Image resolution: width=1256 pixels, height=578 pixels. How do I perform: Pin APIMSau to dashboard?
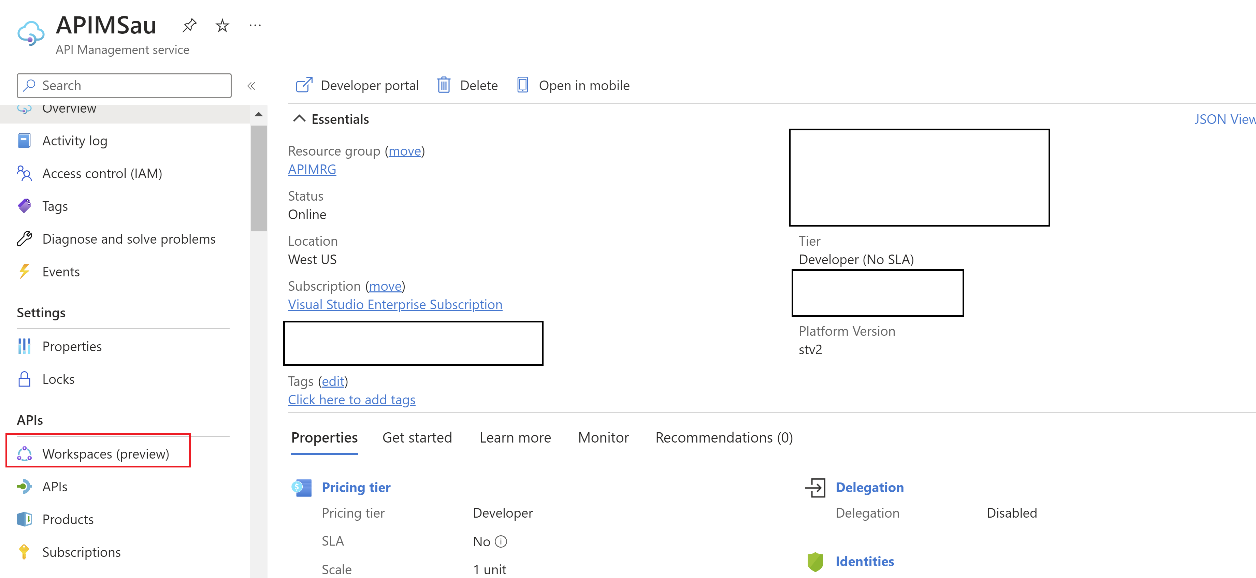[189, 25]
